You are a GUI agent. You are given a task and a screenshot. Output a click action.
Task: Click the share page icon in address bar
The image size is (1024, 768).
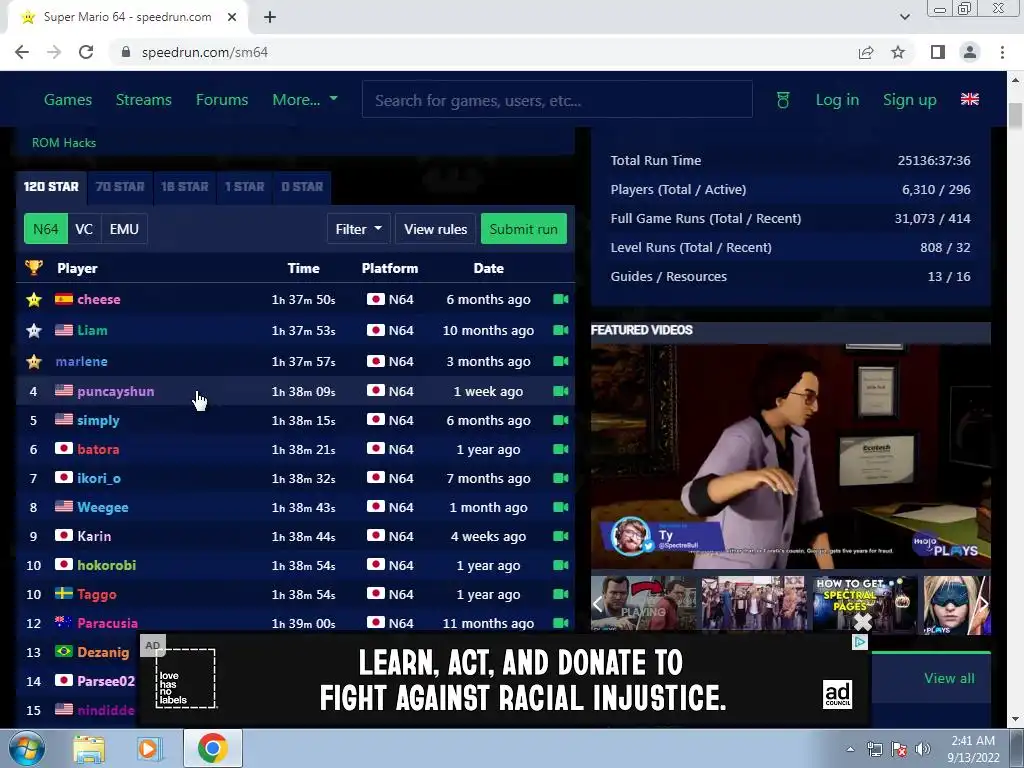tap(866, 52)
